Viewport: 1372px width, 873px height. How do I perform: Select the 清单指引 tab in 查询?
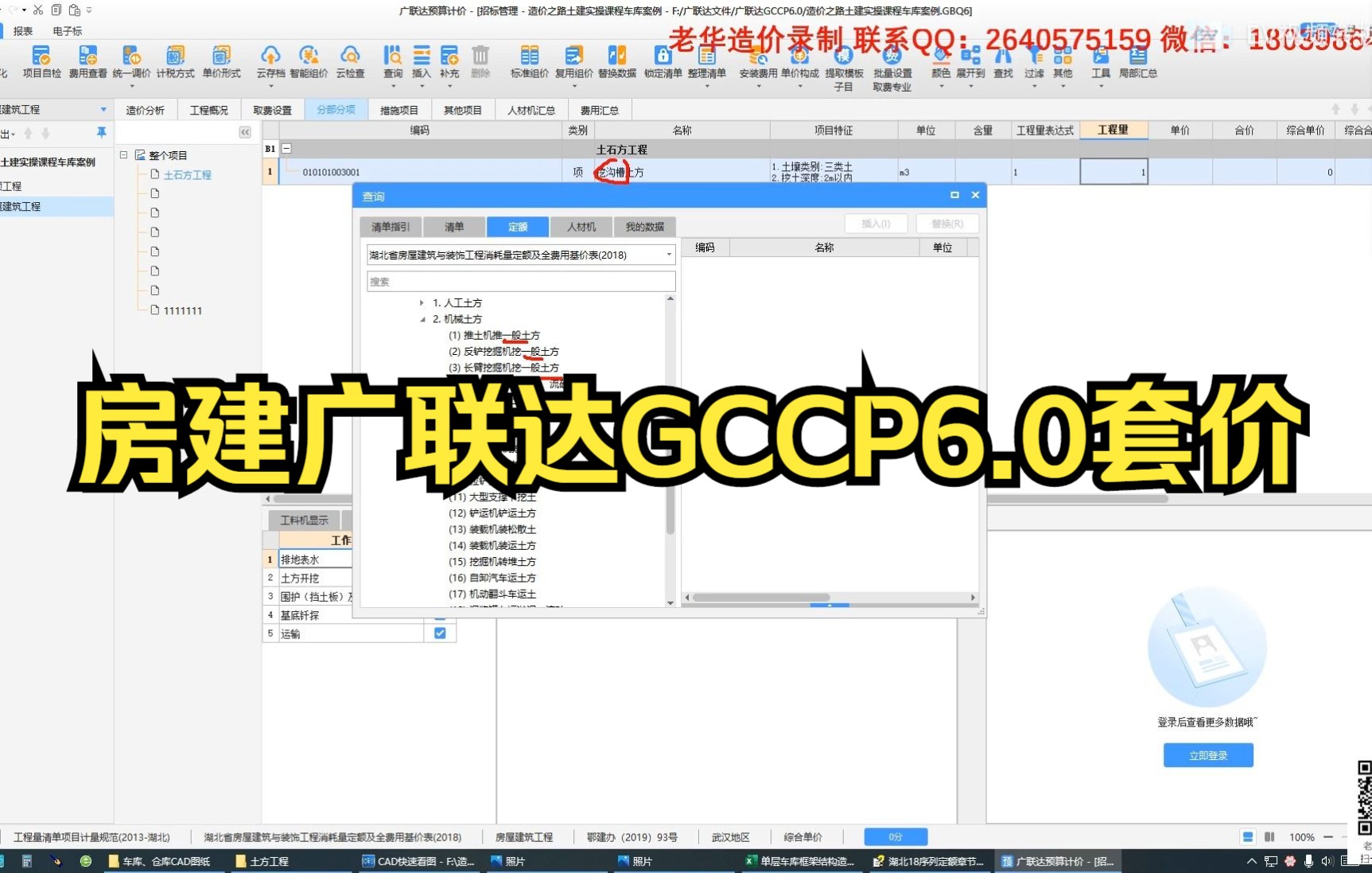[391, 227]
